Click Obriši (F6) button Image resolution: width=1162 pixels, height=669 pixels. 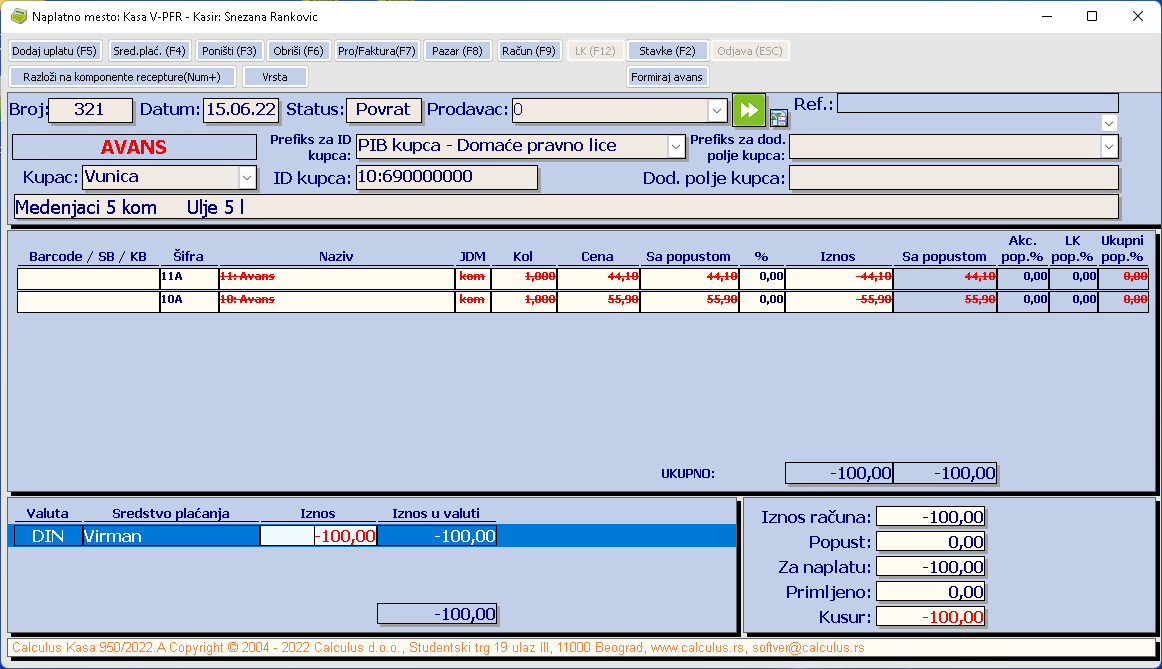298,51
